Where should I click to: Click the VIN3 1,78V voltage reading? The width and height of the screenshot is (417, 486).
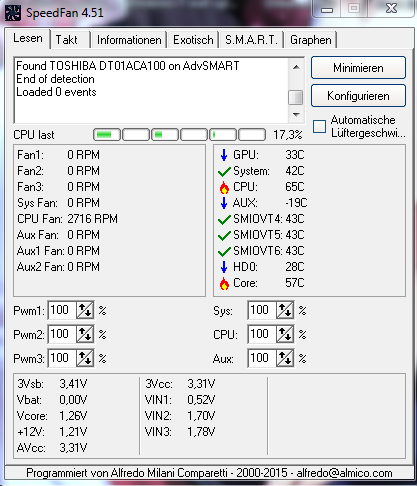pyautogui.click(x=180, y=432)
